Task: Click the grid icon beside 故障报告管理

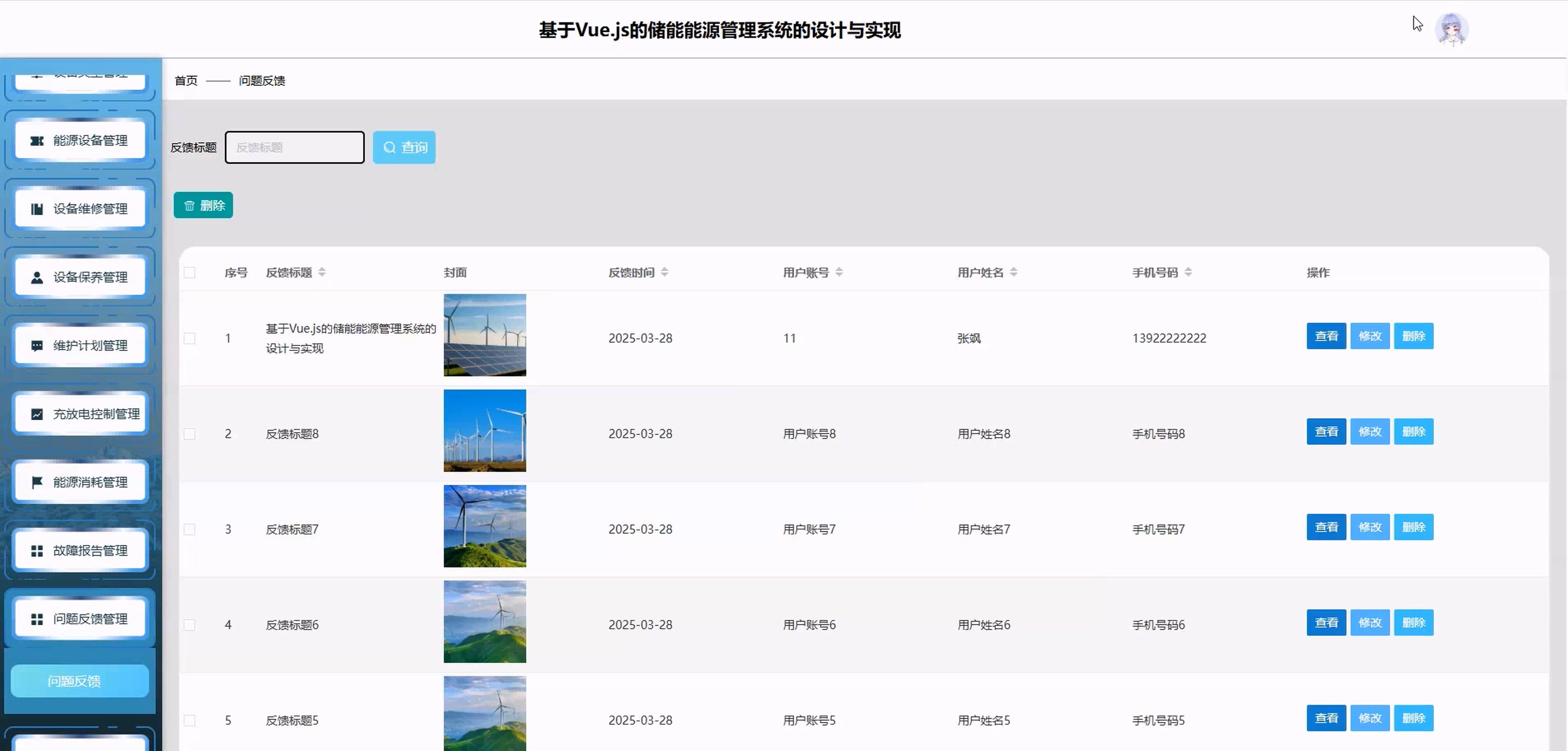Action: 37,551
